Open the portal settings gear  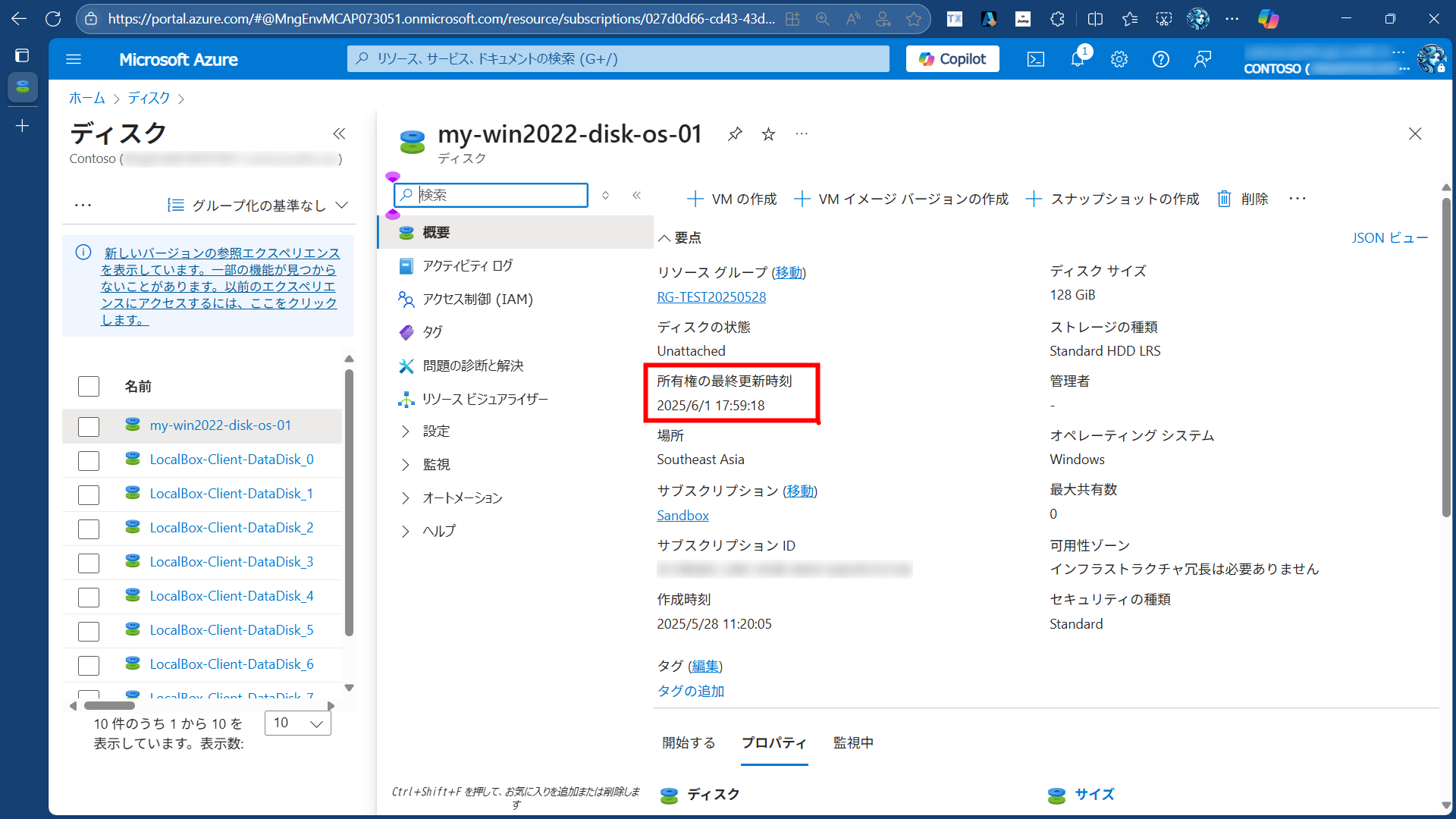click(1119, 59)
